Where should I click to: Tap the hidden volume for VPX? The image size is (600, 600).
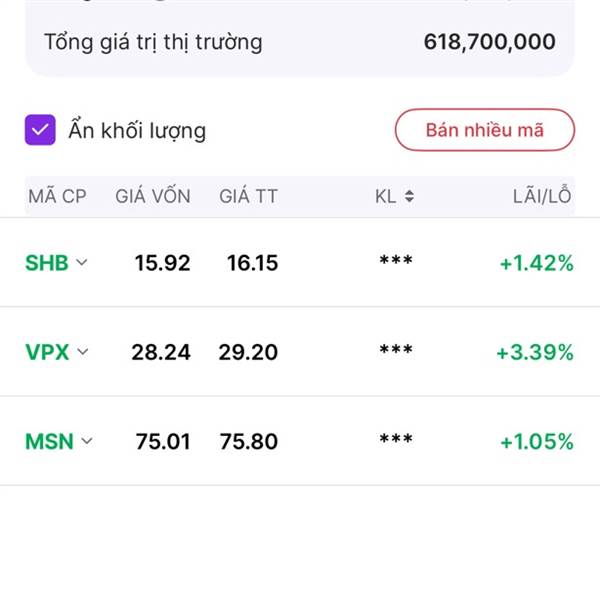point(396,352)
